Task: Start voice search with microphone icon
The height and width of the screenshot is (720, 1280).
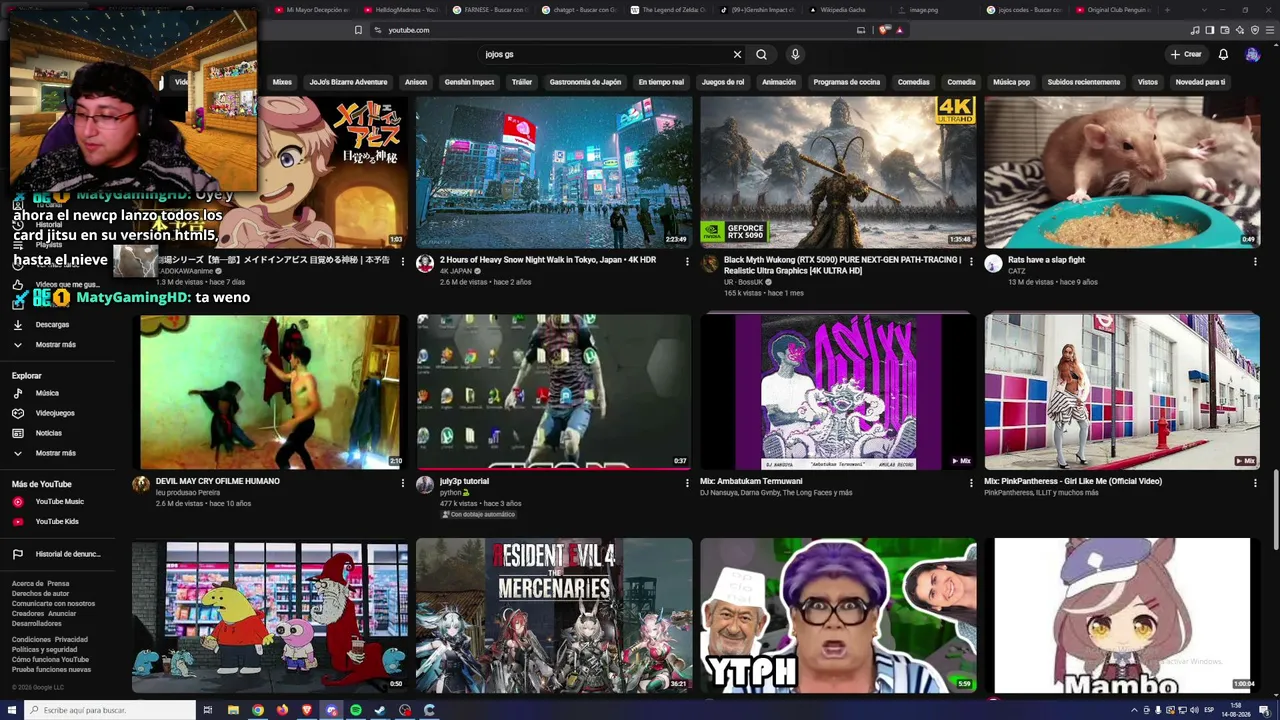Action: point(795,54)
